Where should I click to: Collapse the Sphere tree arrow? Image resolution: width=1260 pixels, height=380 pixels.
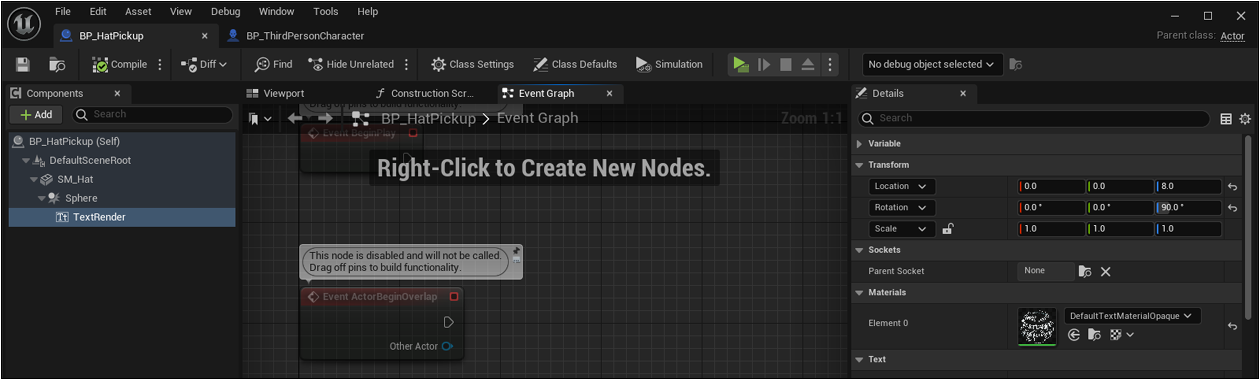(43, 198)
